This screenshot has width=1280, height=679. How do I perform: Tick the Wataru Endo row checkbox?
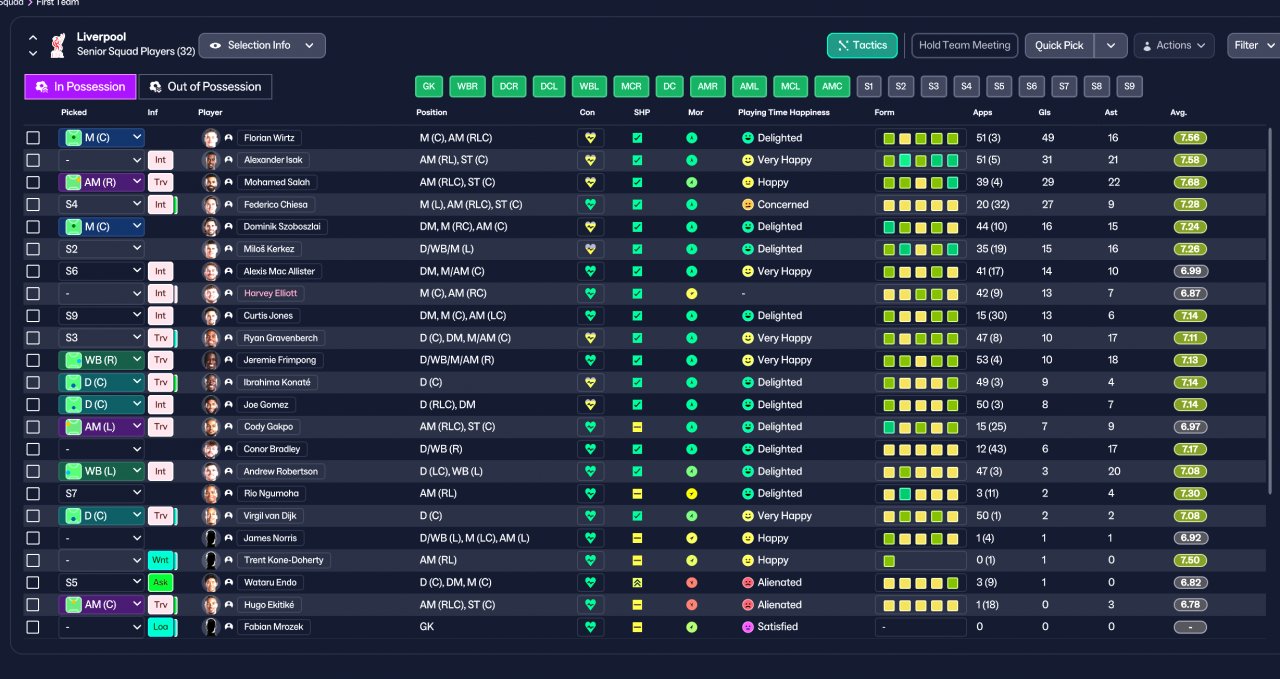pos(33,582)
